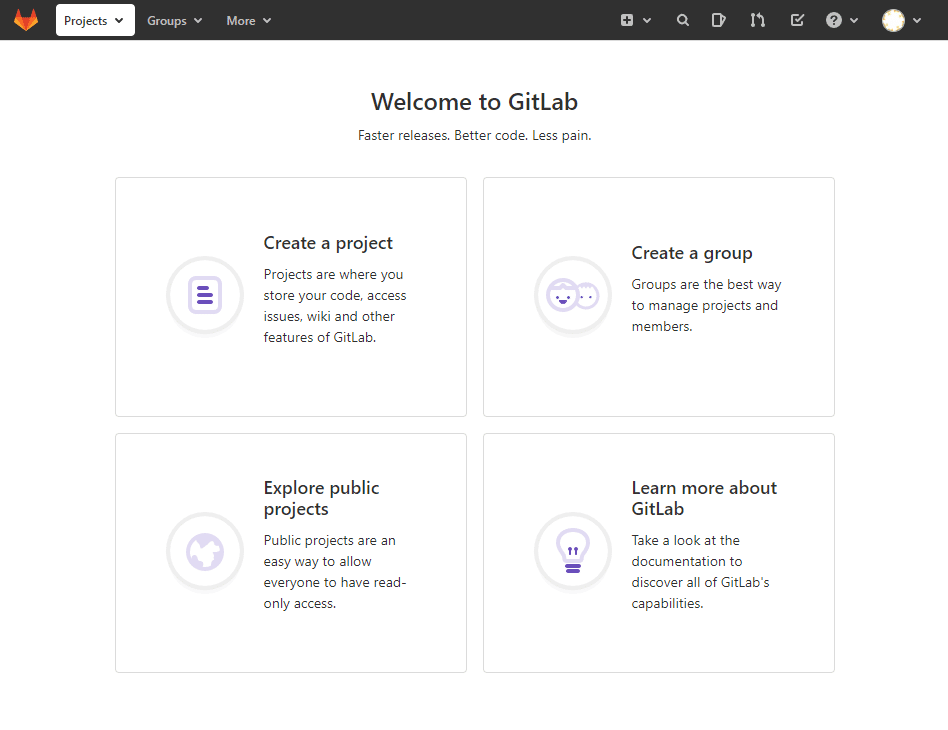Expand the More menu
Screen dimensions: 948x730
tap(248, 21)
